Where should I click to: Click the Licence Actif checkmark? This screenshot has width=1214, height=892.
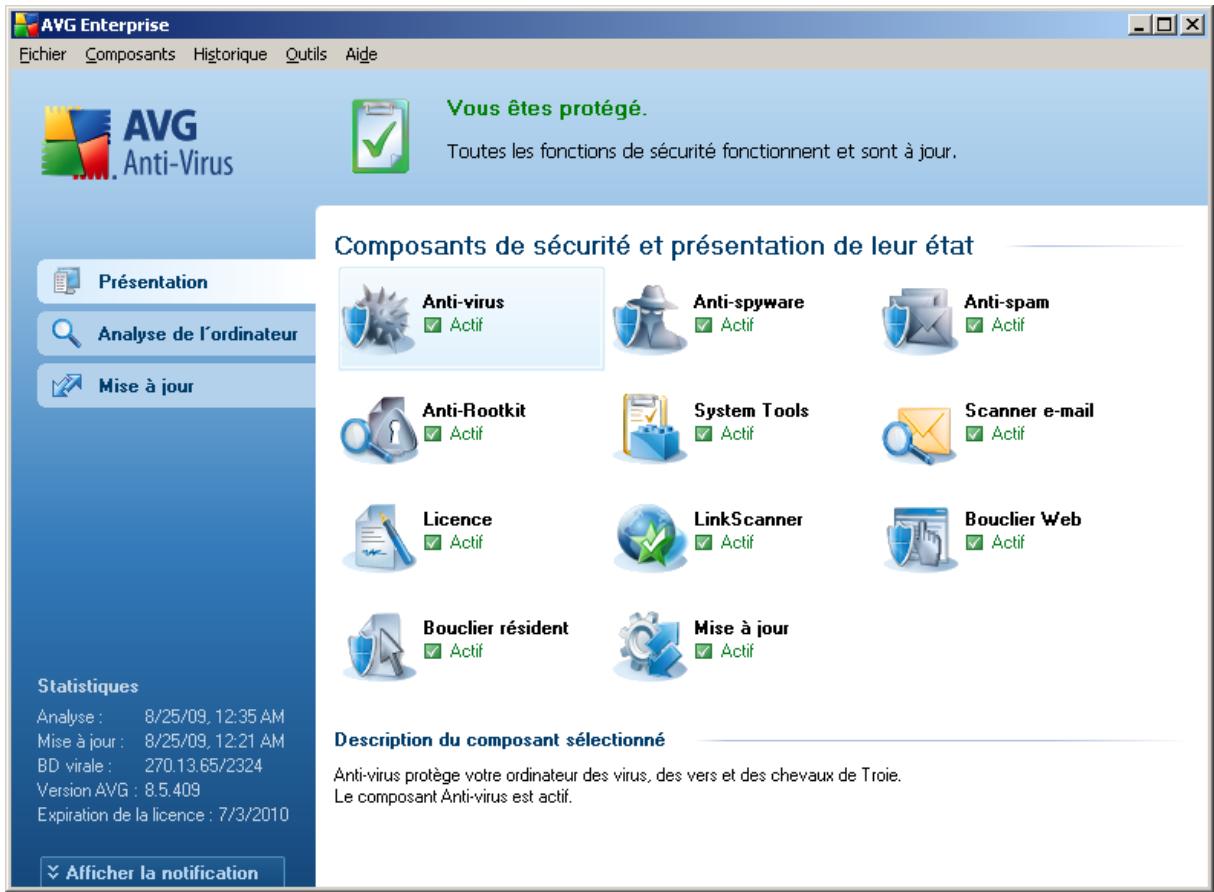coord(432,542)
